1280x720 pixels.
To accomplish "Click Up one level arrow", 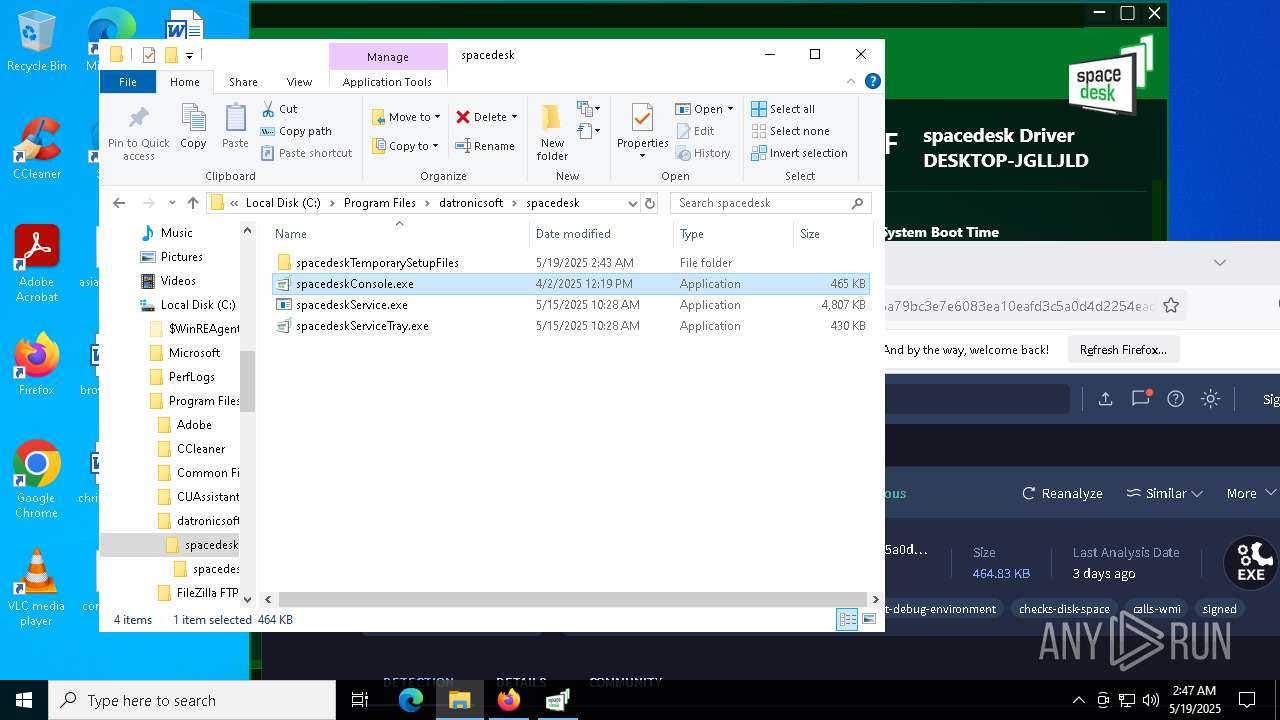I will pos(193,203).
